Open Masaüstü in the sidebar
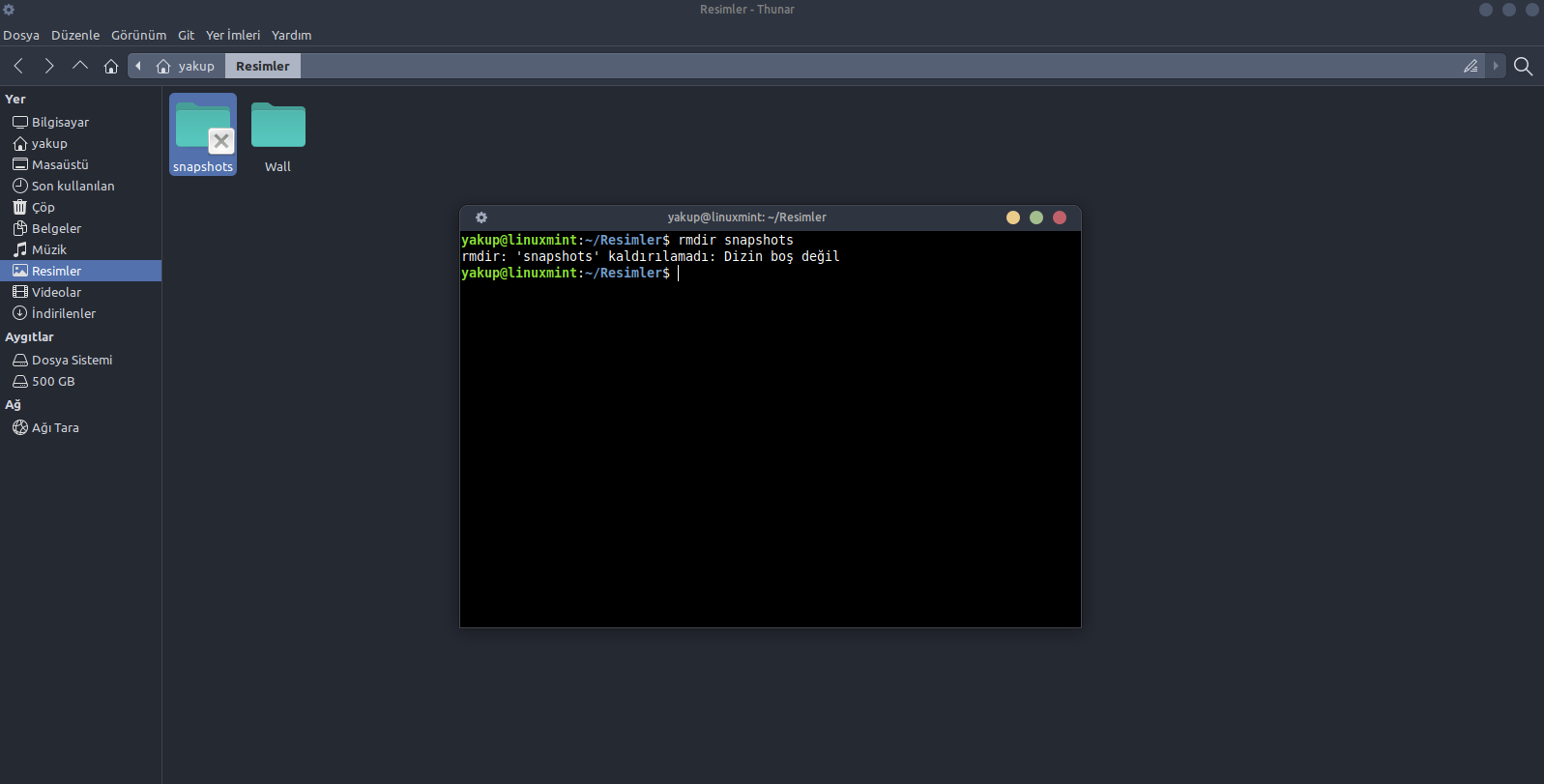Image resolution: width=1544 pixels, height=784 pixels. click(80, 164)
